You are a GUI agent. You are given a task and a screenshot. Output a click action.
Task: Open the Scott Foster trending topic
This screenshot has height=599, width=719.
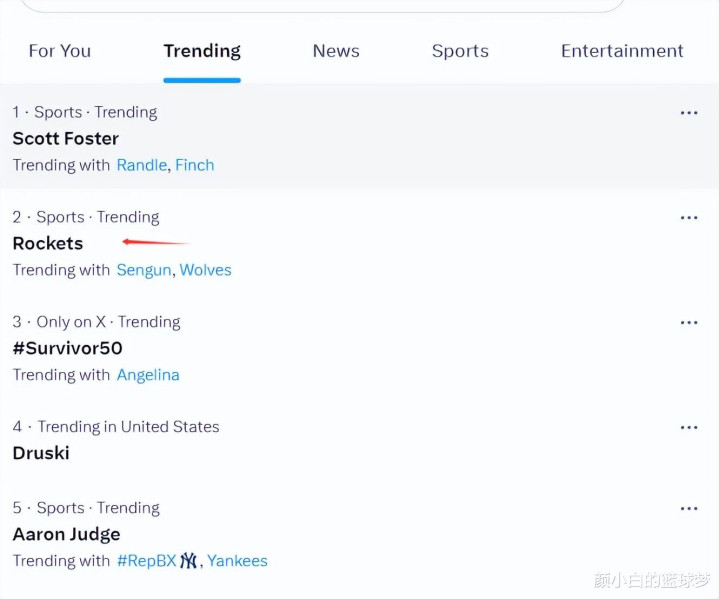[x=66, y=139]
